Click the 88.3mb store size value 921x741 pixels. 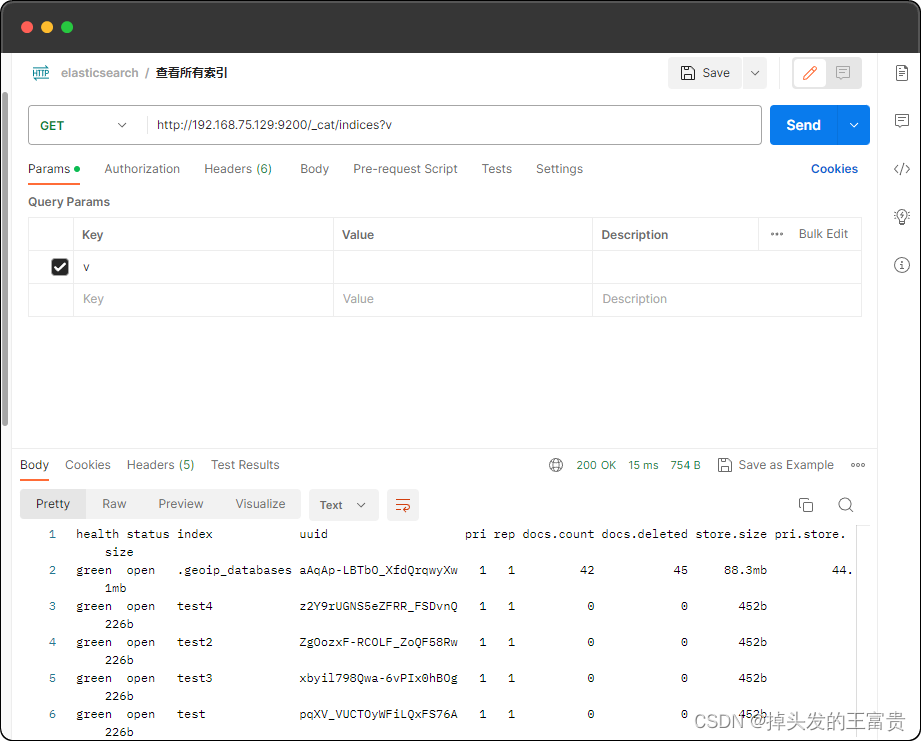[745, 570]
